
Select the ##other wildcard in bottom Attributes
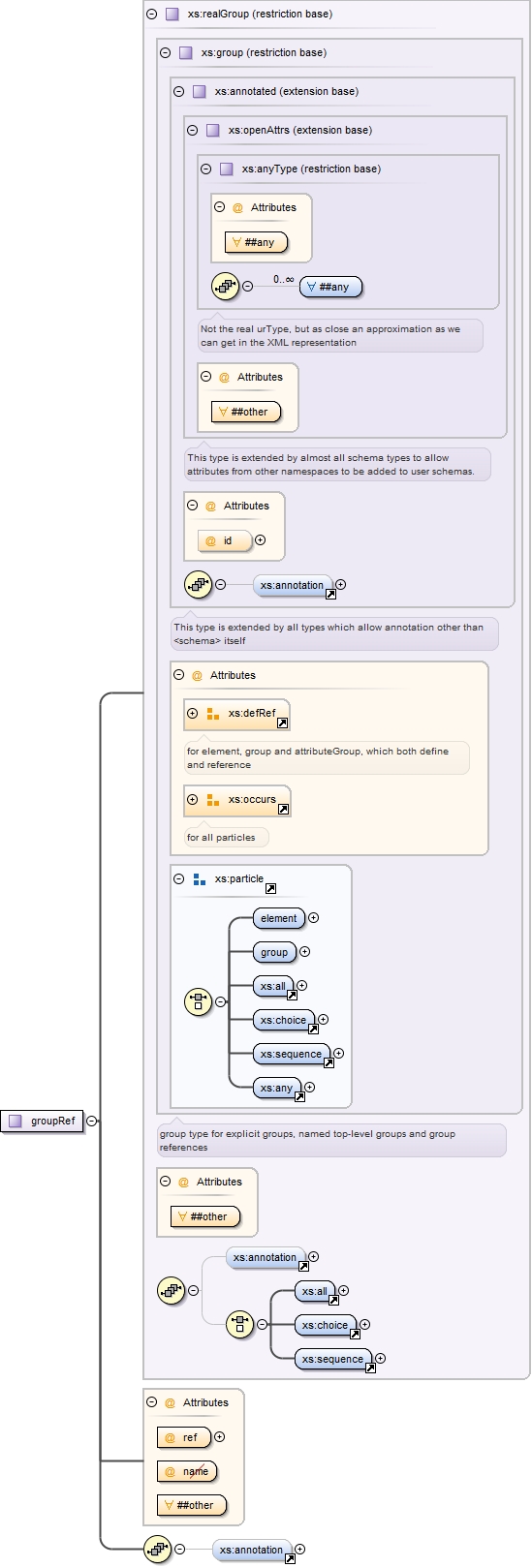(x=192, y=1505)
